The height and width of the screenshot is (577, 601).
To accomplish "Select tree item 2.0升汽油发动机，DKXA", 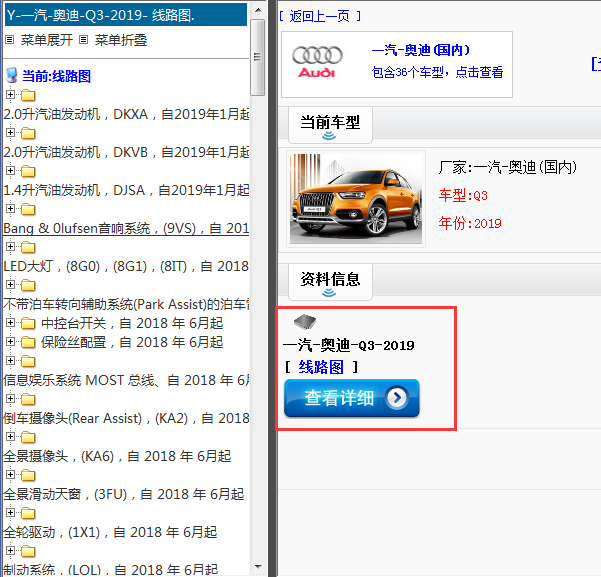I will 126,114.
